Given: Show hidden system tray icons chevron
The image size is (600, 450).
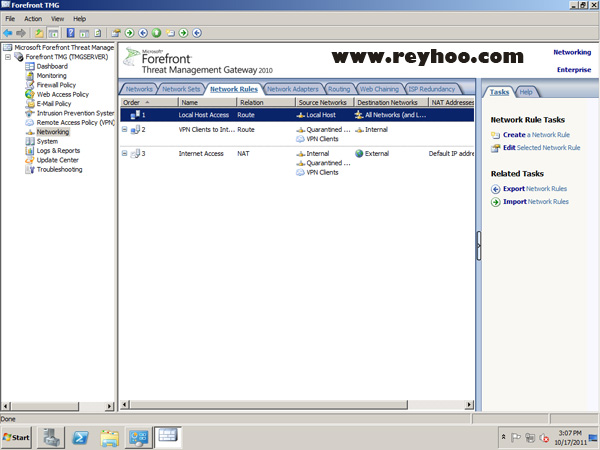Looking at the screenshot, I should (504, 437).
